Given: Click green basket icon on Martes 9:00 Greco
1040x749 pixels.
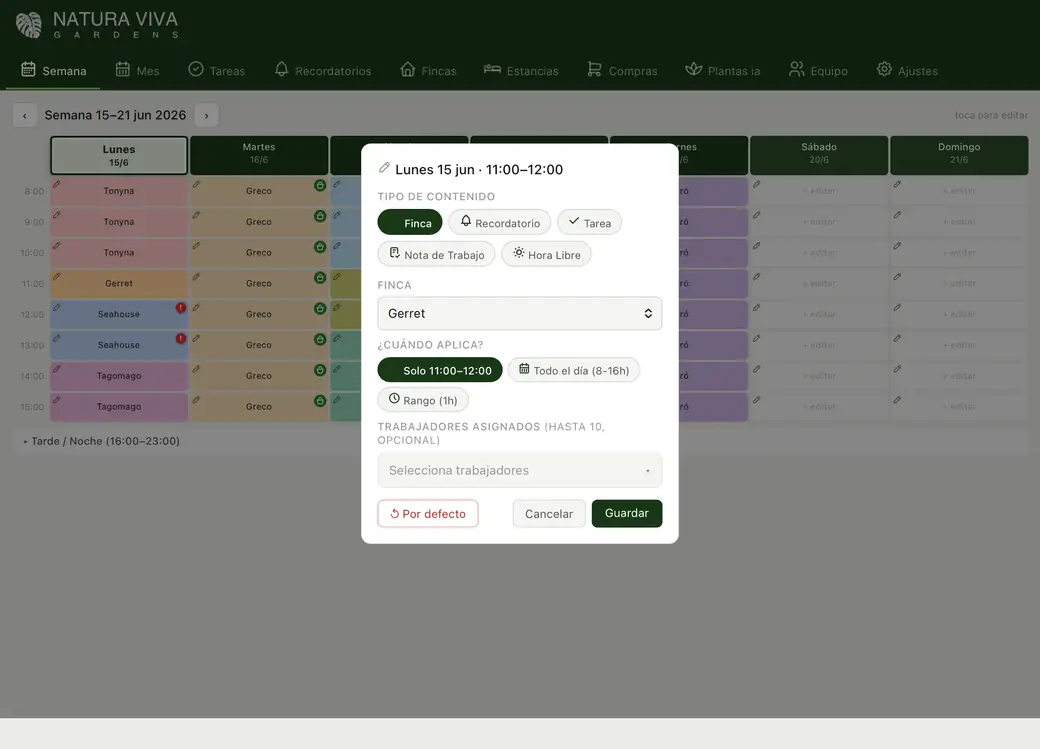Looking at the screenshot, I should [320, 216].
